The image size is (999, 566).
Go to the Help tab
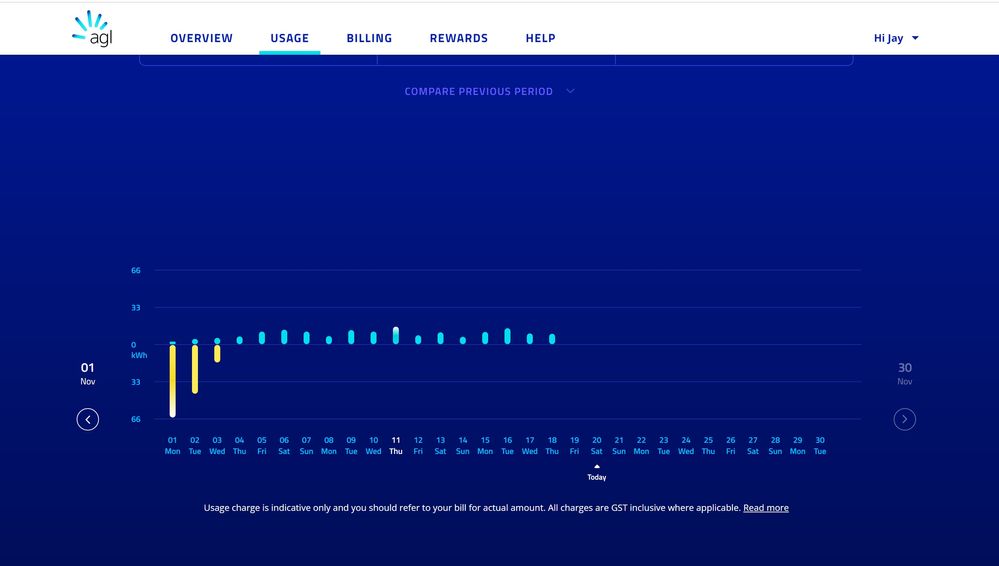(540, 38)
